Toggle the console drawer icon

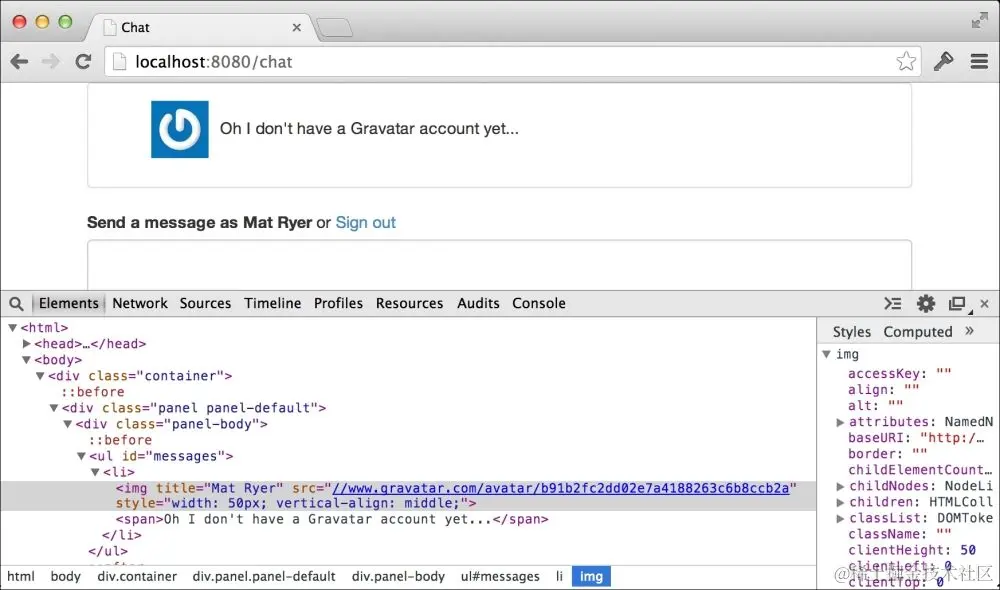coord(893,303)
